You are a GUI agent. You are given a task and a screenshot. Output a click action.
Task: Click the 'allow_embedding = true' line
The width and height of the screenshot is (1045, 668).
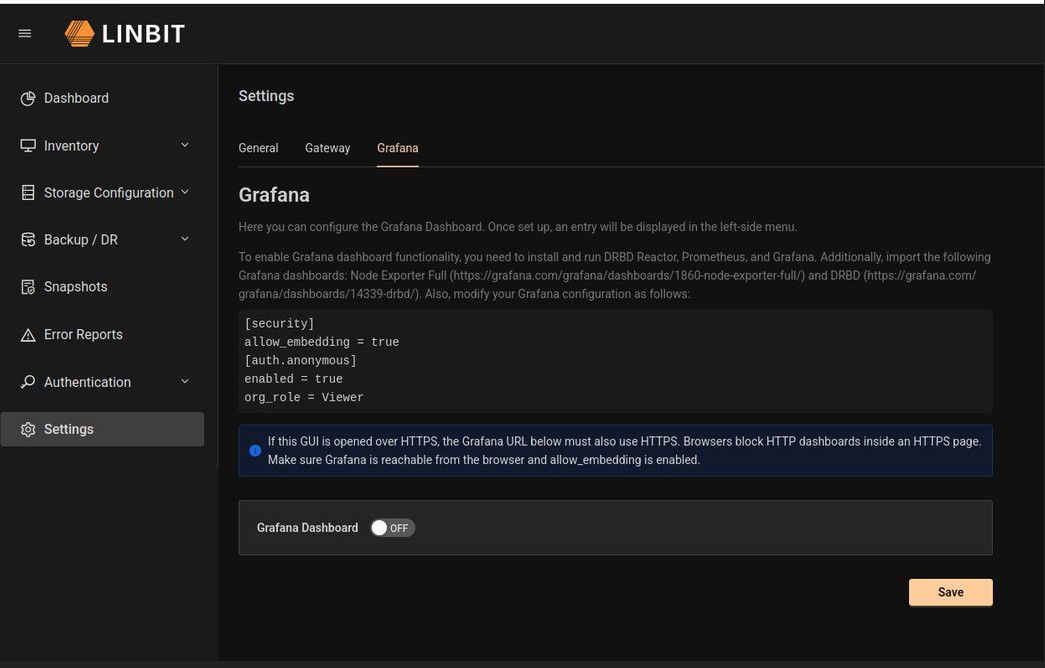322,342
